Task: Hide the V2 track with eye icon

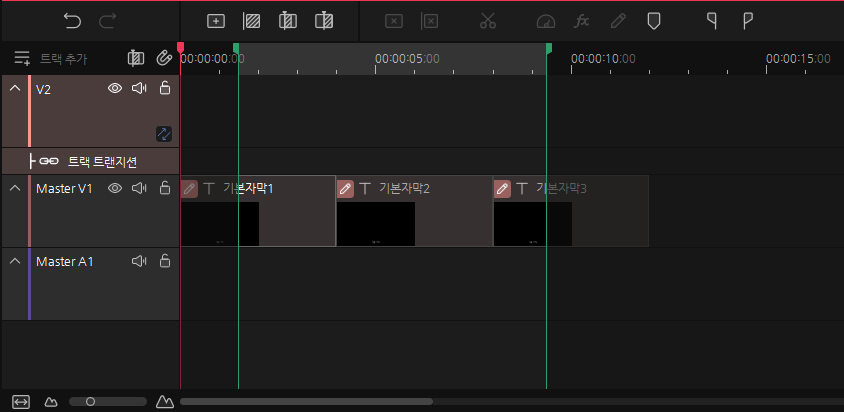Action: pyautogui.click(x=115, y=89)
